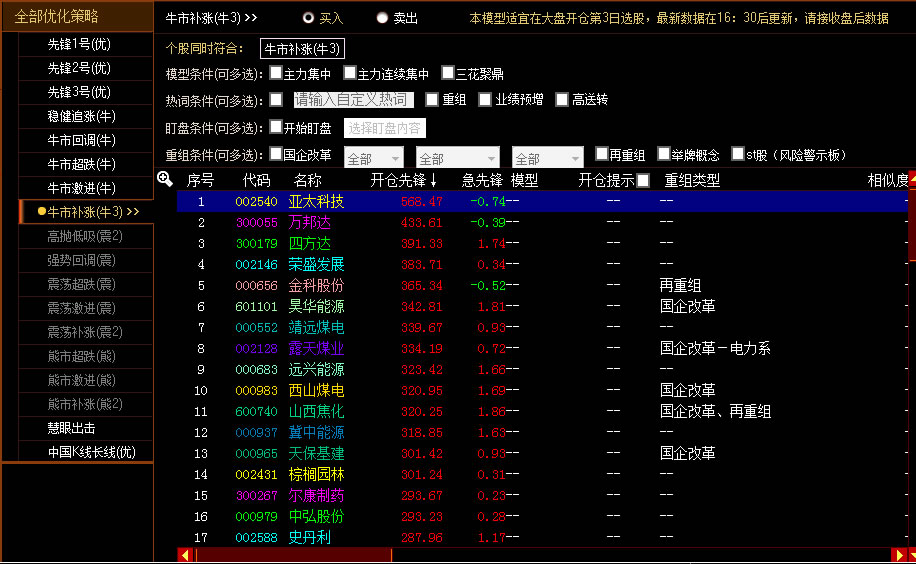Click the left arrow of the horizontal scrollbar
Viewport: 916px width, 564px height.
click(183, 554)
